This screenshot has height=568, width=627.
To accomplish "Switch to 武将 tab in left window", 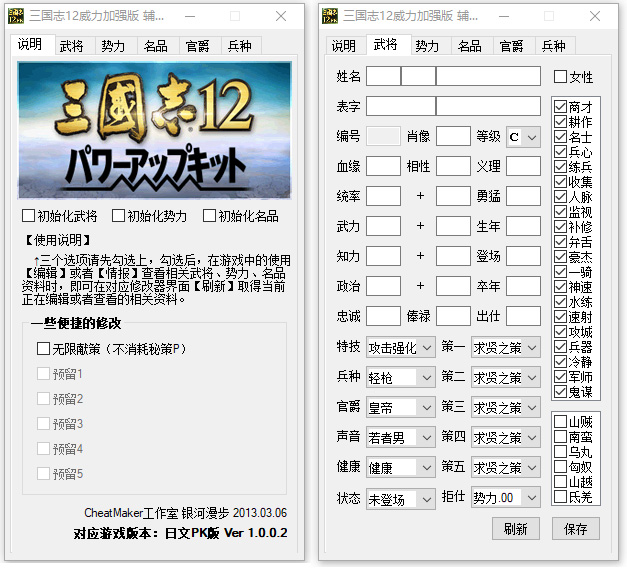I will [x=74, y=46].
